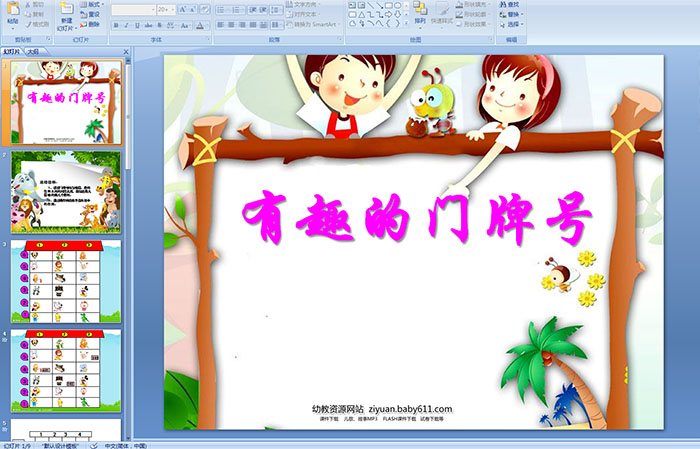
Task: Open the Font Color dropdown arrow
Action: (x=207, y=25)
